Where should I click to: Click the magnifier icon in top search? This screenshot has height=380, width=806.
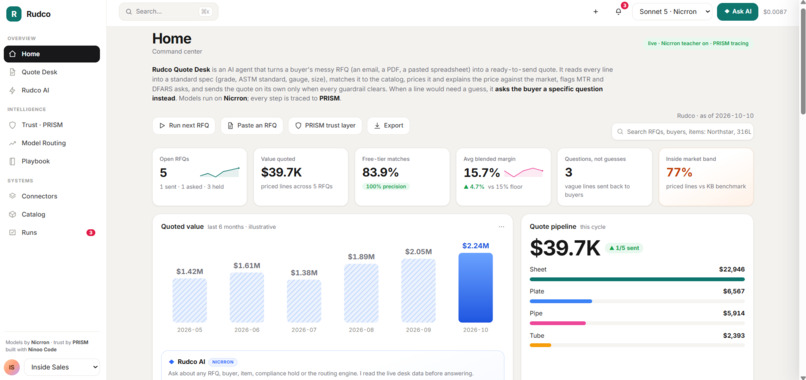(x=129, y=11)
